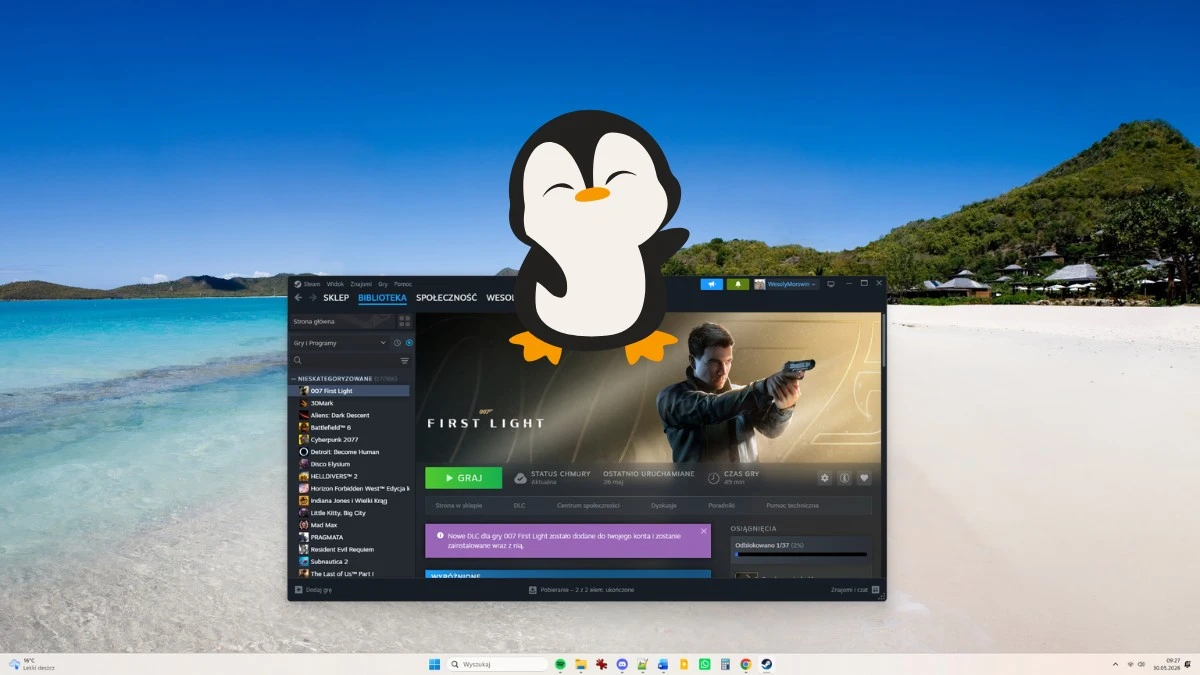Dismiss the purple DLC notification

pyautogui.click(x=703, y=531)
